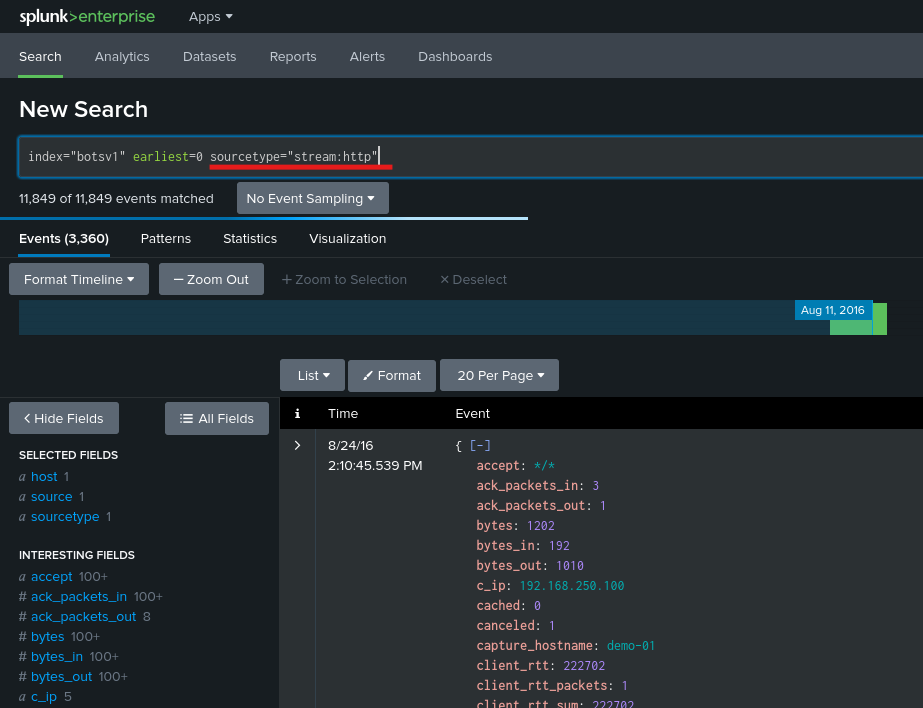Switch to the Patterns tab
This screenshot has width=923, height=708.
coord(166,238)
